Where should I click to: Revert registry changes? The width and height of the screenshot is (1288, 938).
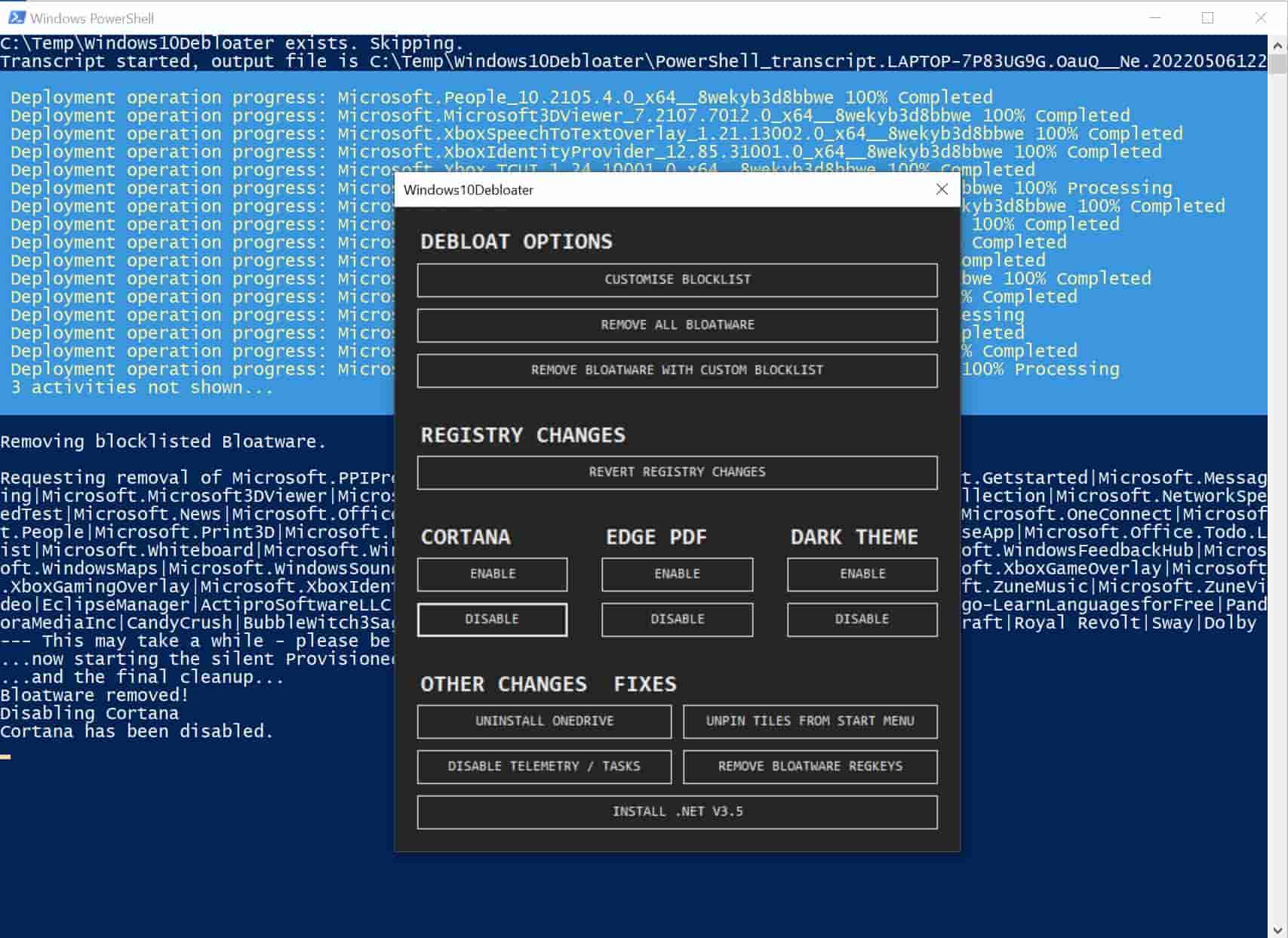677,472
